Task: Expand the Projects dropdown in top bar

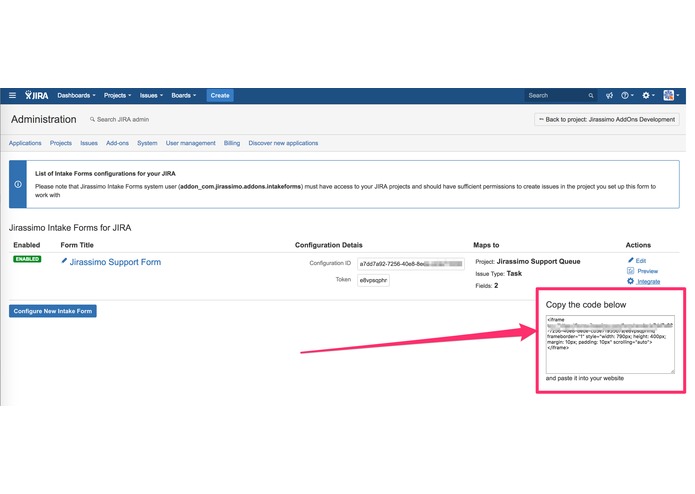Action: click(x=117, y=96)
